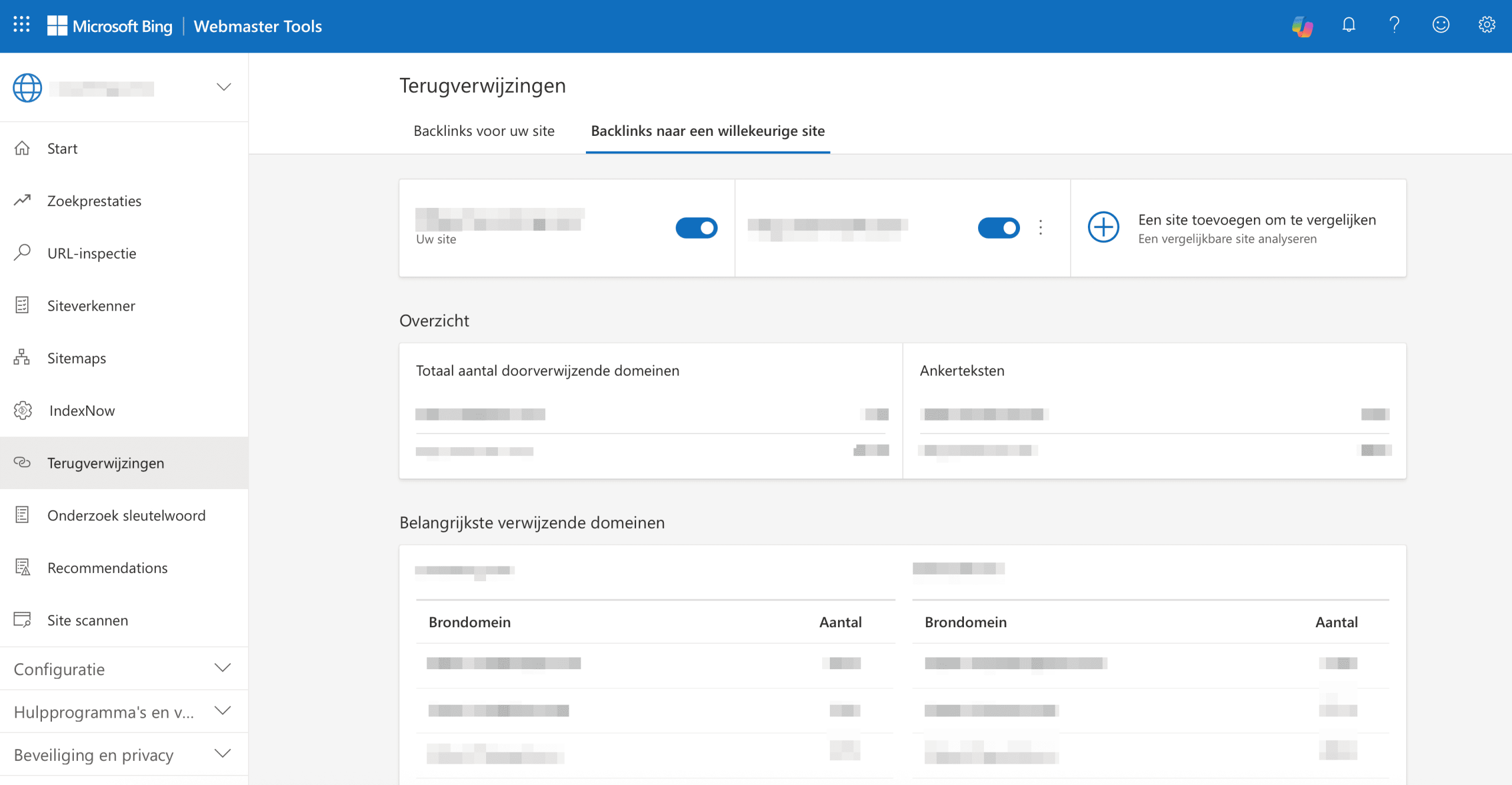Image resolution: width=1512 pixels, height=785 pixels.
Task: Open the three-dot menu for the compared site
Action: (x=1041, y=227)
